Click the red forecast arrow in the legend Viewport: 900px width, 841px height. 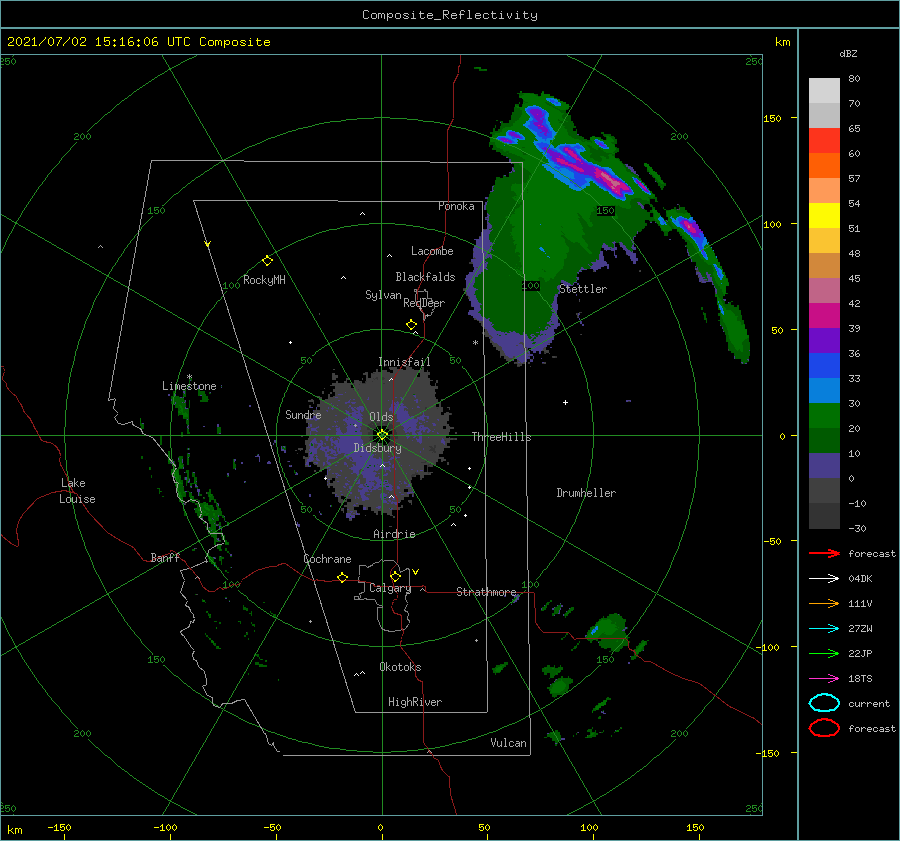tap(824, 553)
